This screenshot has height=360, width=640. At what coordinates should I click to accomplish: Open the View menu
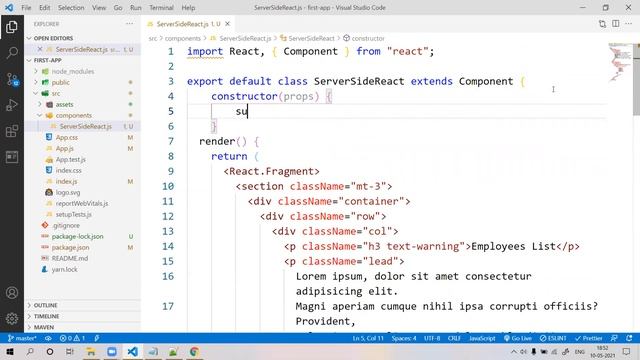(99, 8)
